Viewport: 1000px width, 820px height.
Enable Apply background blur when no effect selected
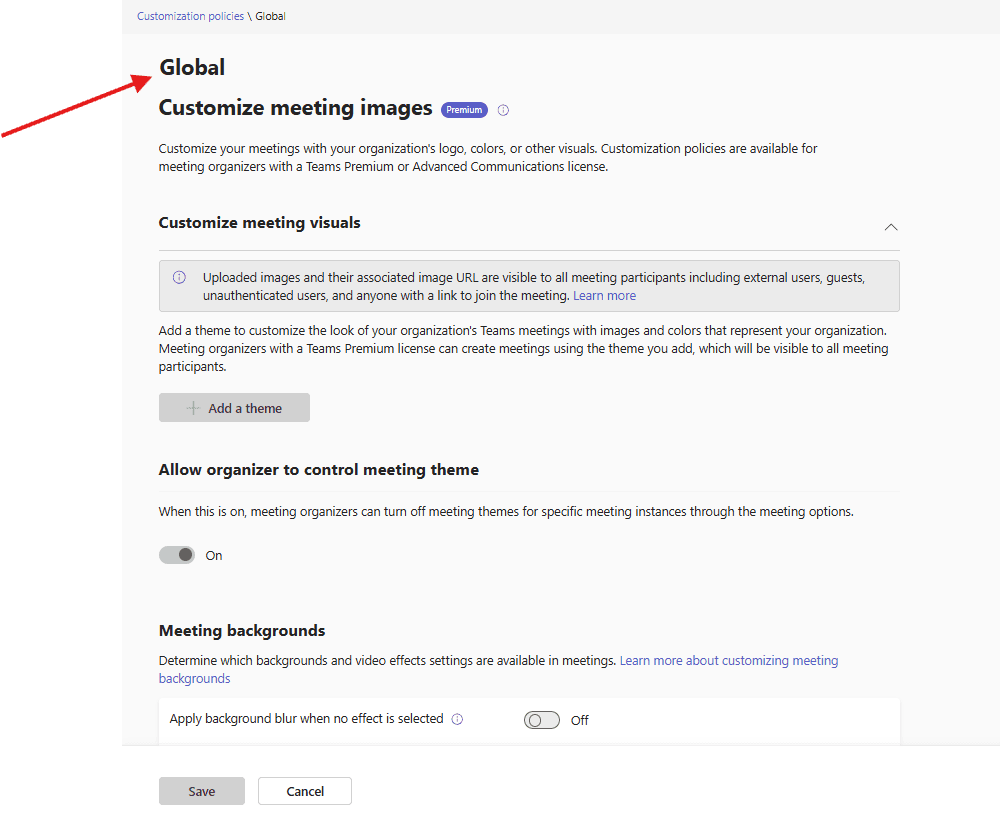click(x=541, y=720)
